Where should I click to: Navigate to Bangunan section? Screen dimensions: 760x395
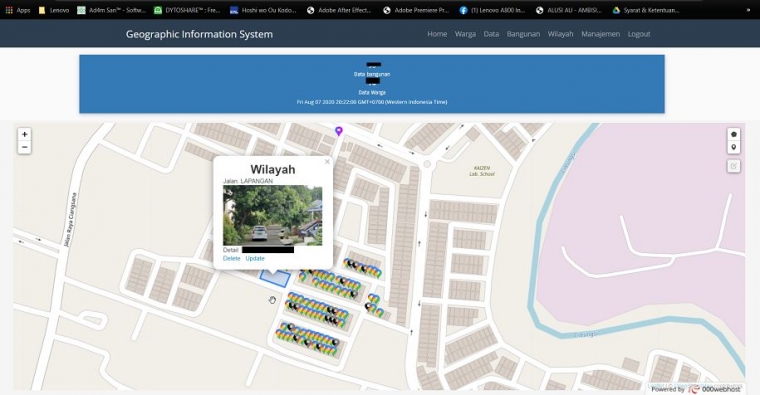(523, 34)
